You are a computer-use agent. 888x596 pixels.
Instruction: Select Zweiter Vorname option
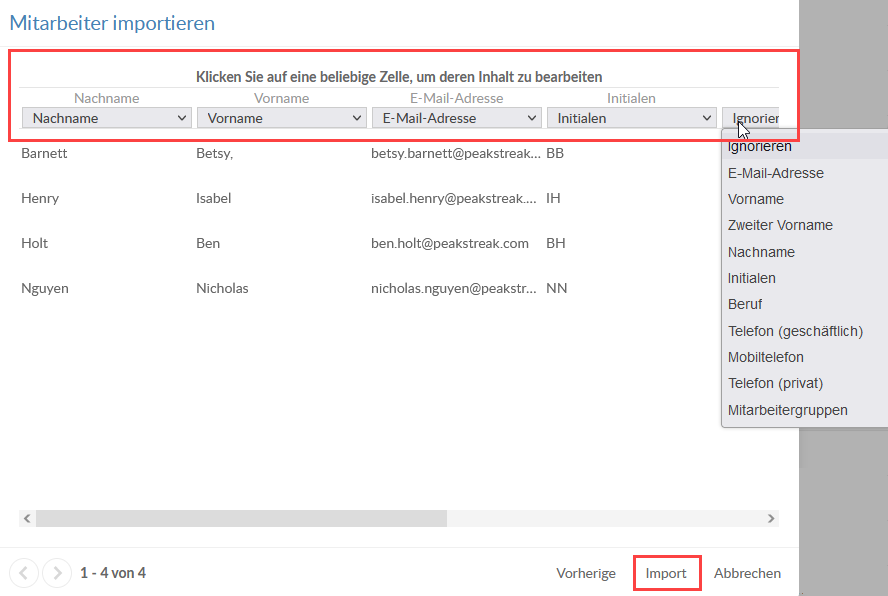[780, 225]
